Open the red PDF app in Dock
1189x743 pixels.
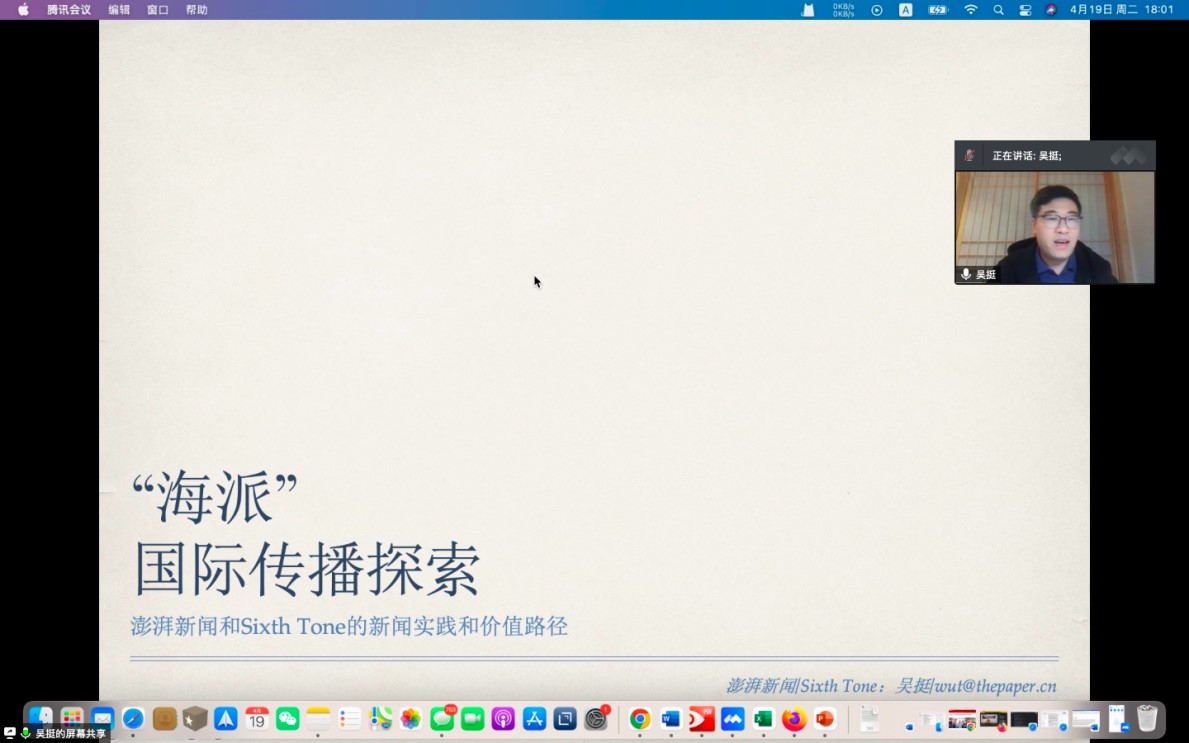tap(701, 719)
